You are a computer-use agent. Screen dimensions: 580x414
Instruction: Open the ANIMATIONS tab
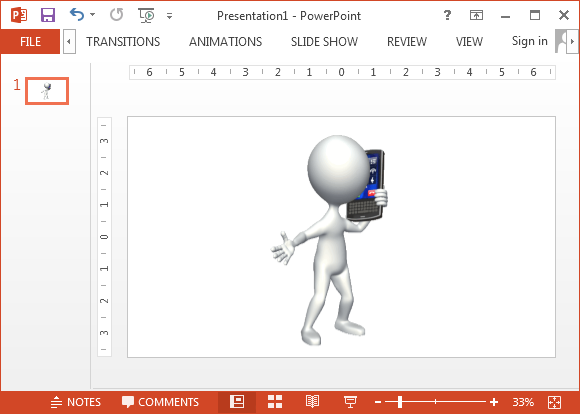pyautogui.click(x=226, y=41)
